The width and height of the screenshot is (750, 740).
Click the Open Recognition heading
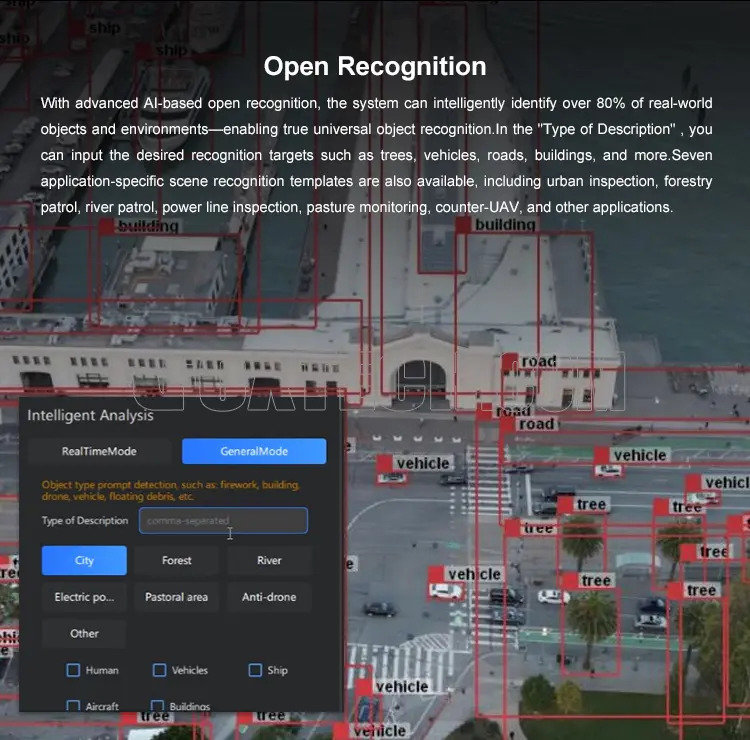pyautogui.click(x=375, y=66)
